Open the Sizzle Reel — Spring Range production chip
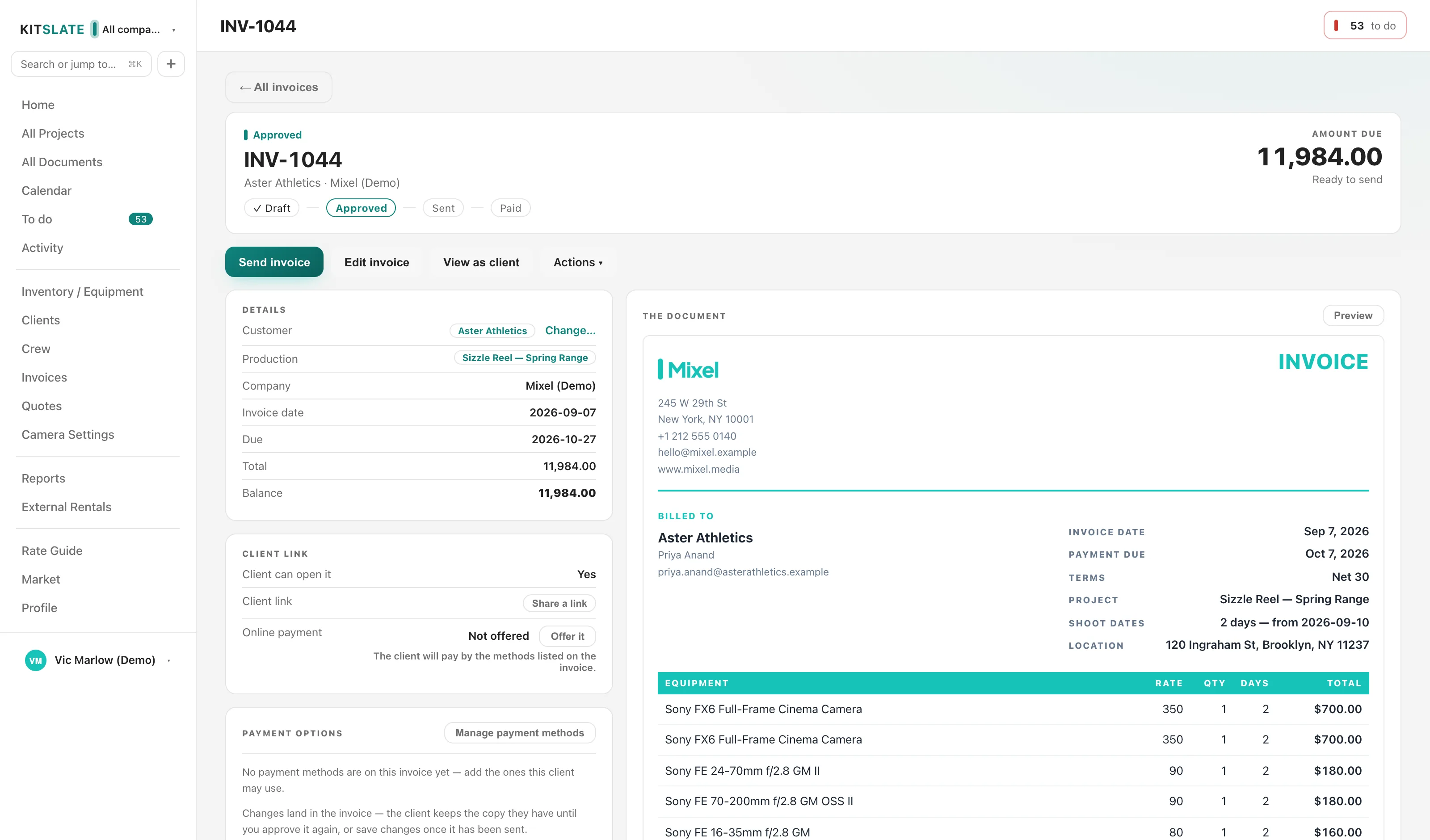The image size is (1430, 840). (525, 357)
